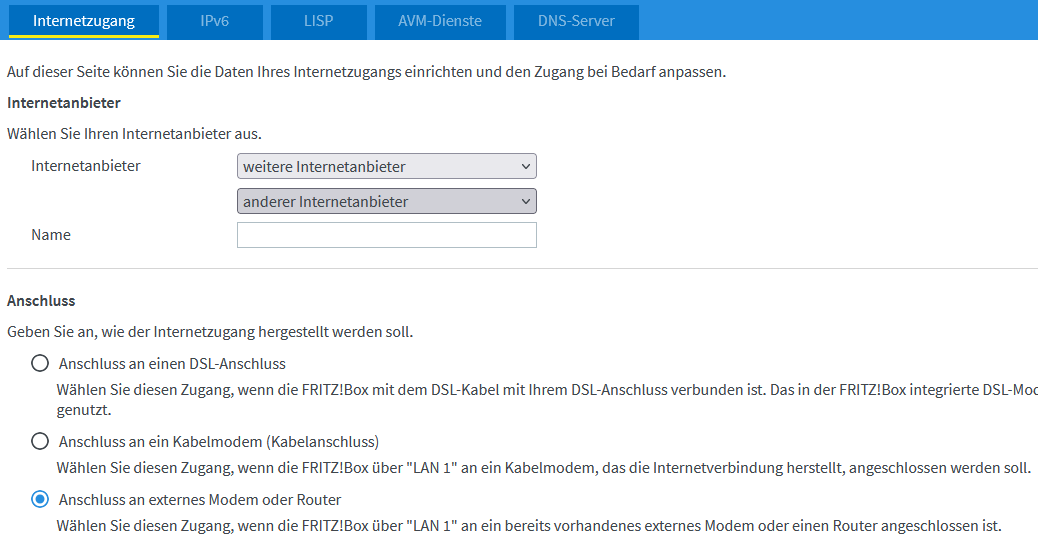Viewport: 1038px width, 549px height.
Task: Focus the Name text input field
Action: [x=386, y=235]
